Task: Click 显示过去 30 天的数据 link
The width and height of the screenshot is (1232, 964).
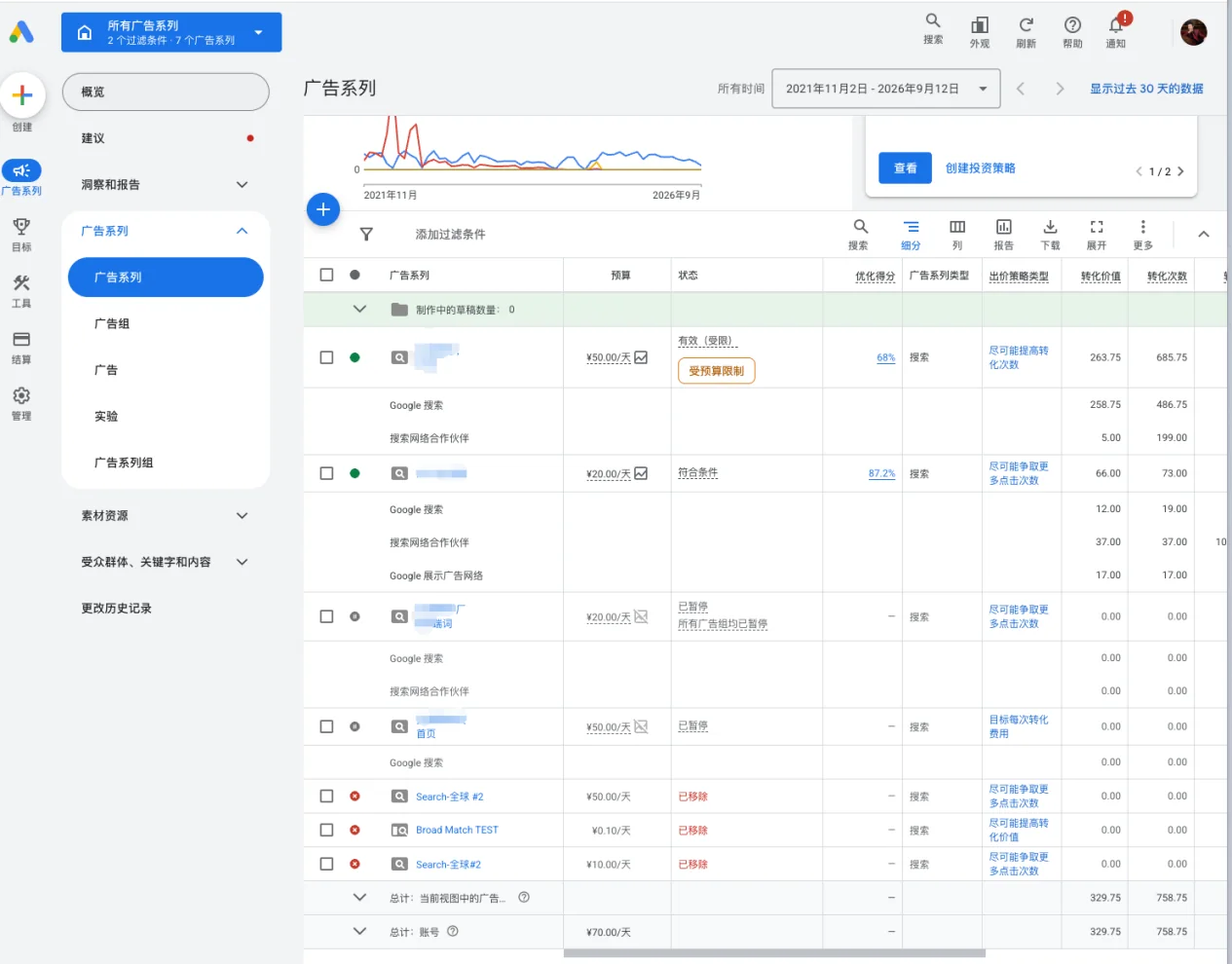Action: click(1146, 89)
